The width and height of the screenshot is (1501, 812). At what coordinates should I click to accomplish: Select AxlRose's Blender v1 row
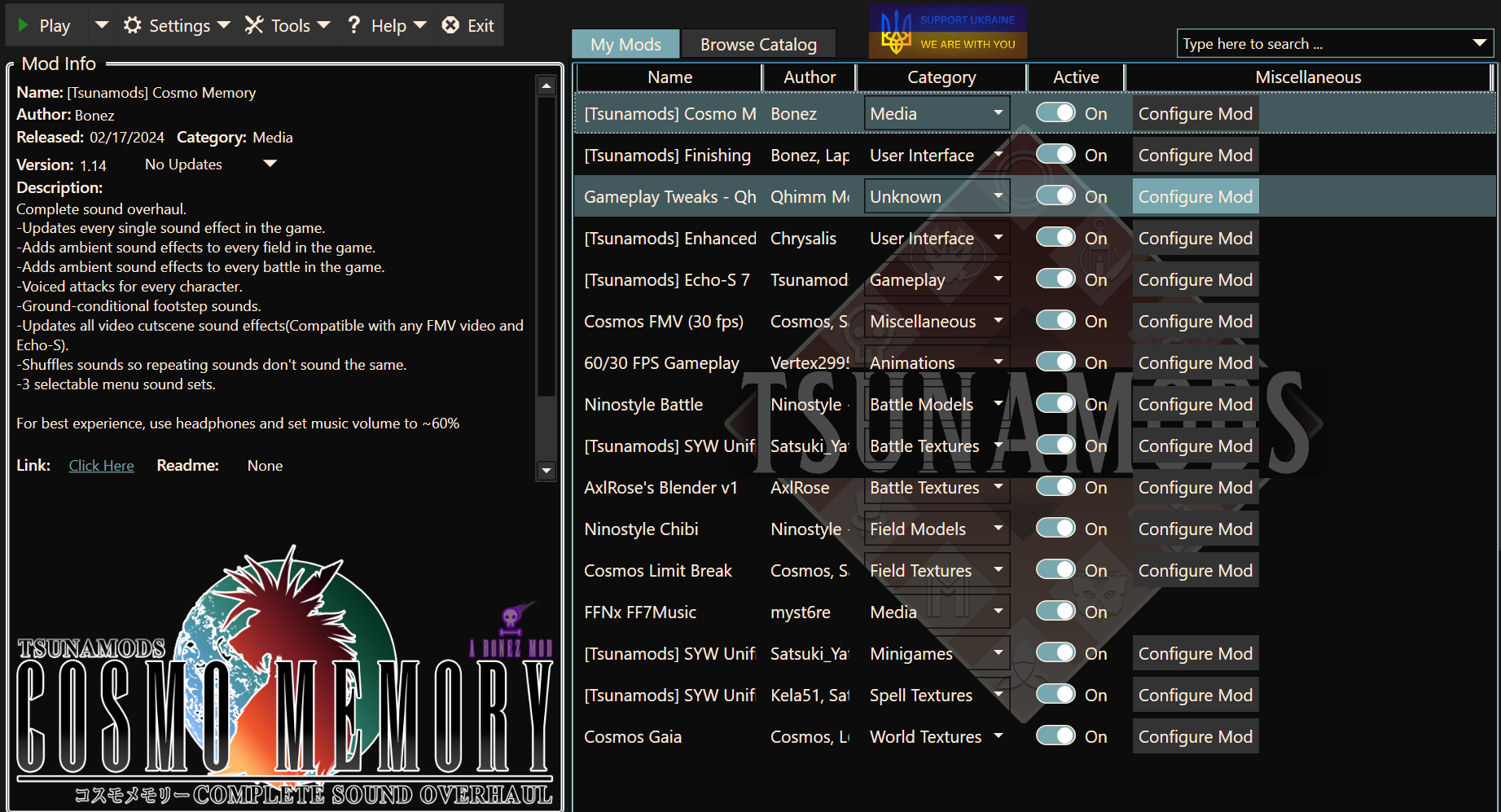[1034, 487]
